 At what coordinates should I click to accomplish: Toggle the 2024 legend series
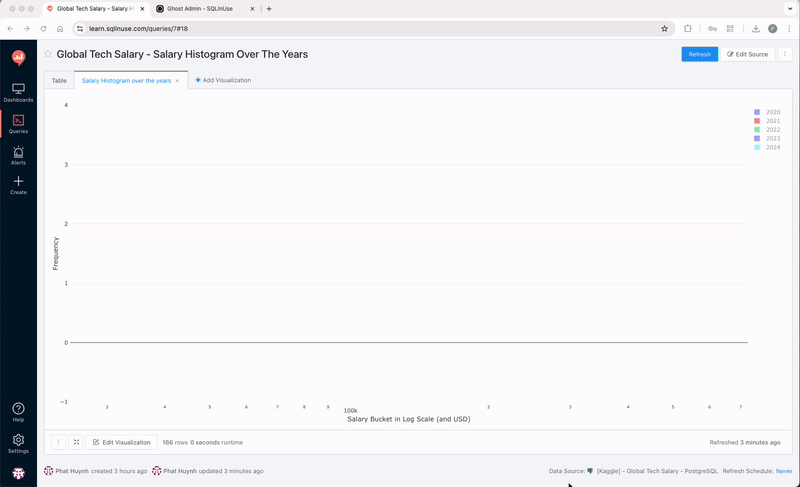point(767,147)
